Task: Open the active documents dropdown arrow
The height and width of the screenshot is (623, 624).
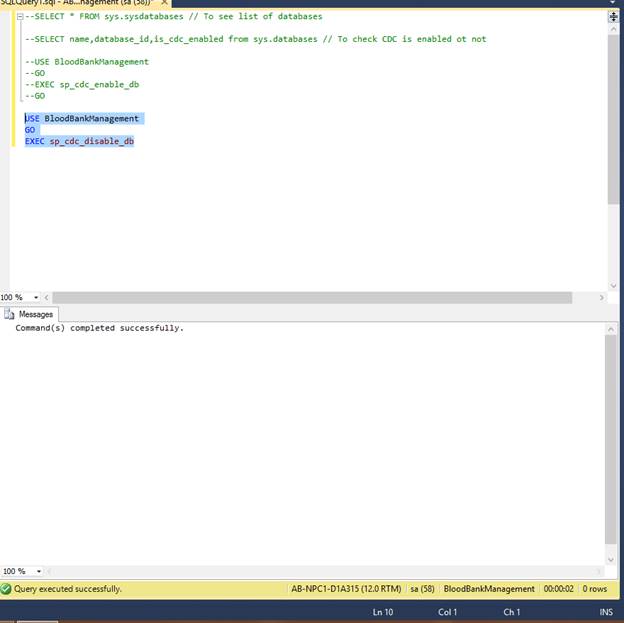Action: (613, 2)
